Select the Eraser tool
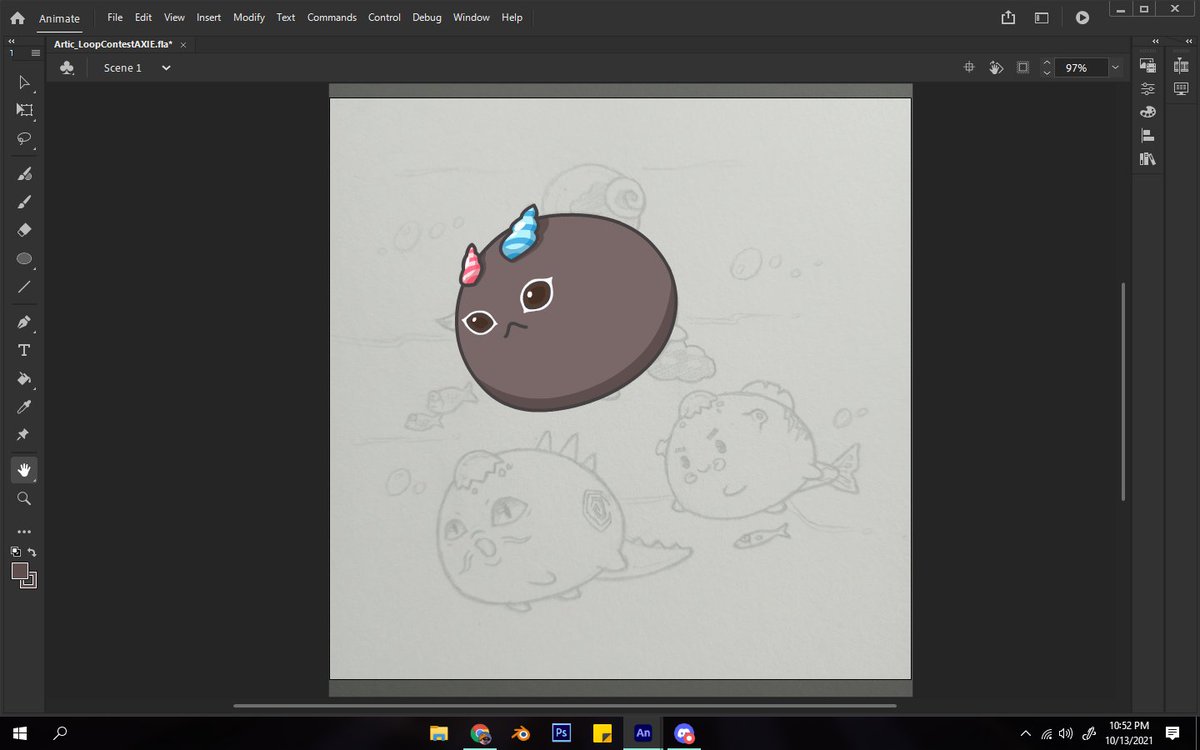This screenshot has width=1200, height=750. point(25,230)
